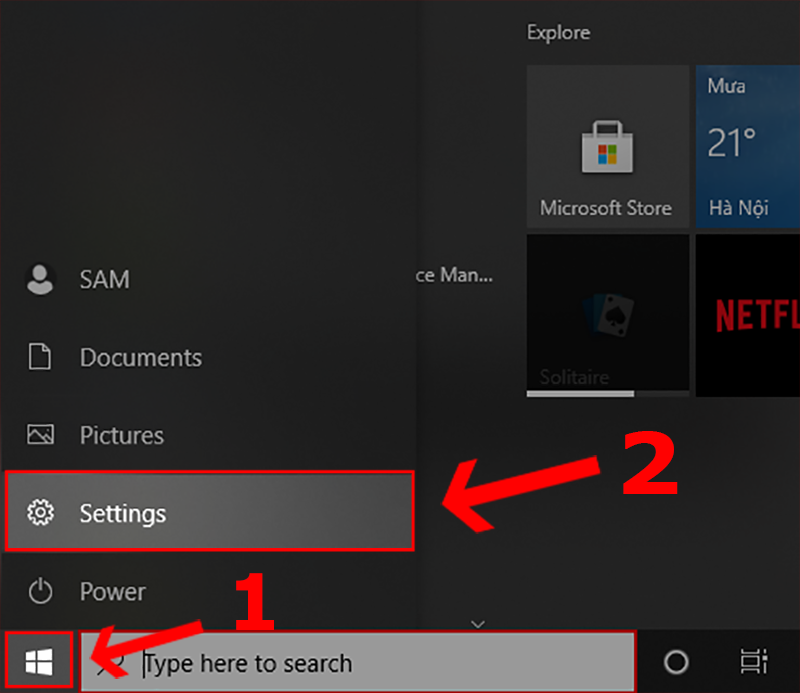Viewport: 800px width, 693px height.
Task: Select Documents in the Start menu
Action: [x=140, y=357]
